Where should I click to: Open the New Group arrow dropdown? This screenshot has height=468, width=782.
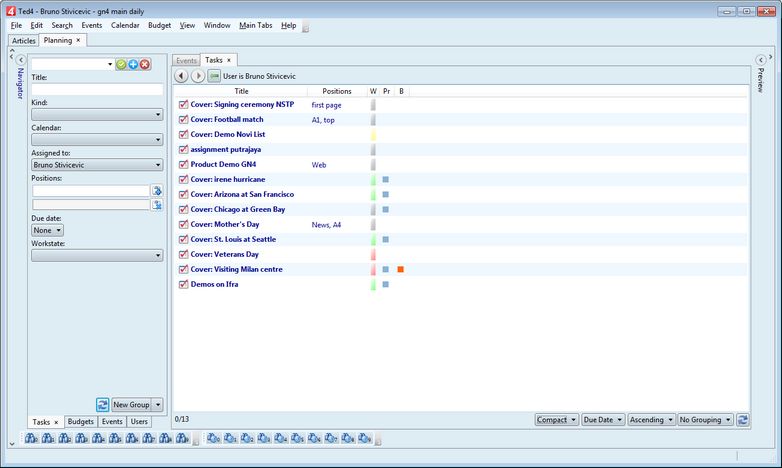158,405
